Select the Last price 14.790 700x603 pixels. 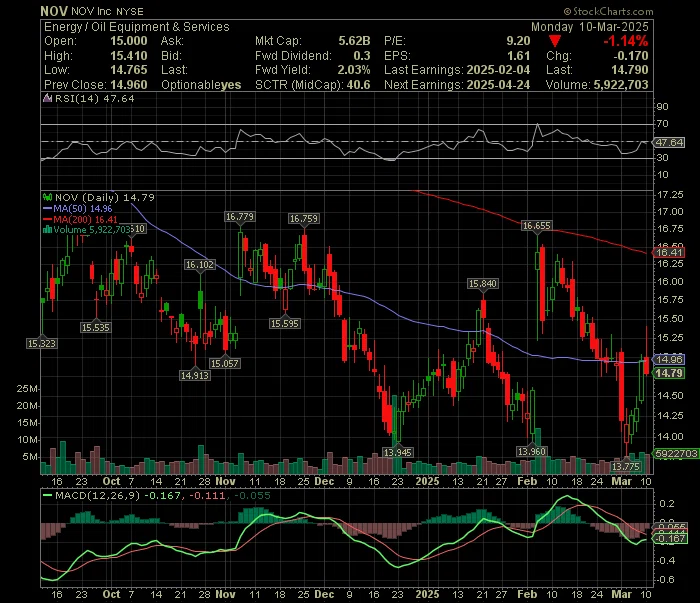coord(629,70)
